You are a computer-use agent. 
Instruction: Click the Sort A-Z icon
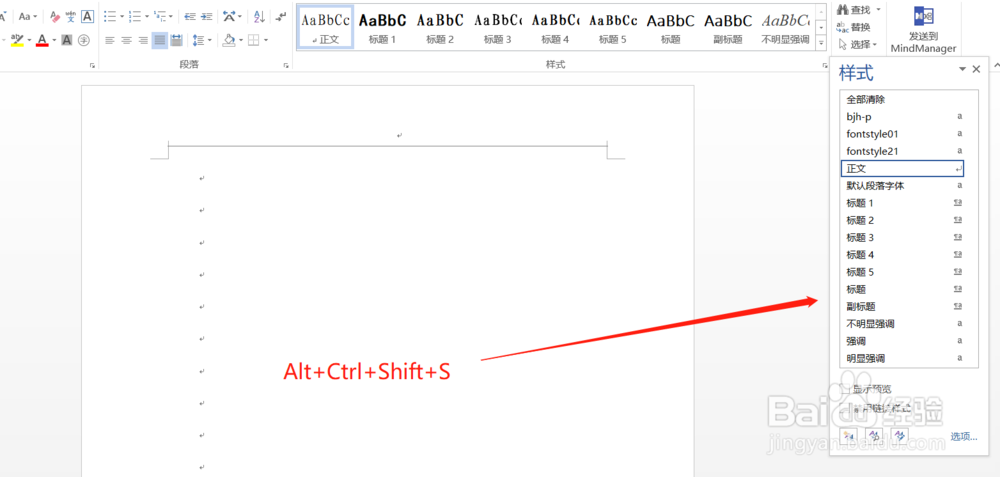tap(259, 17)
